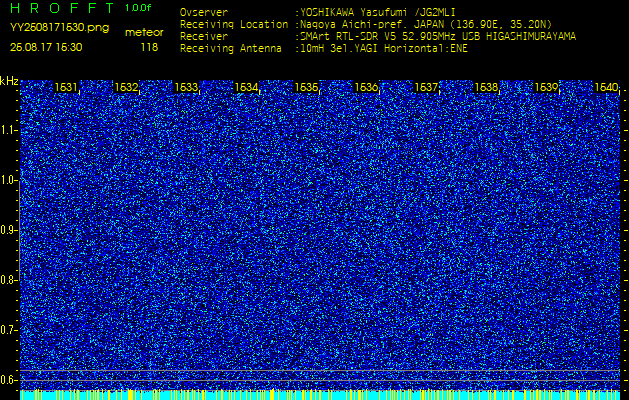Click the Receiver SMArt RTL-SDR V5 line
The height and width of the screenshot is (400, 629).
[x=378, y=37]
